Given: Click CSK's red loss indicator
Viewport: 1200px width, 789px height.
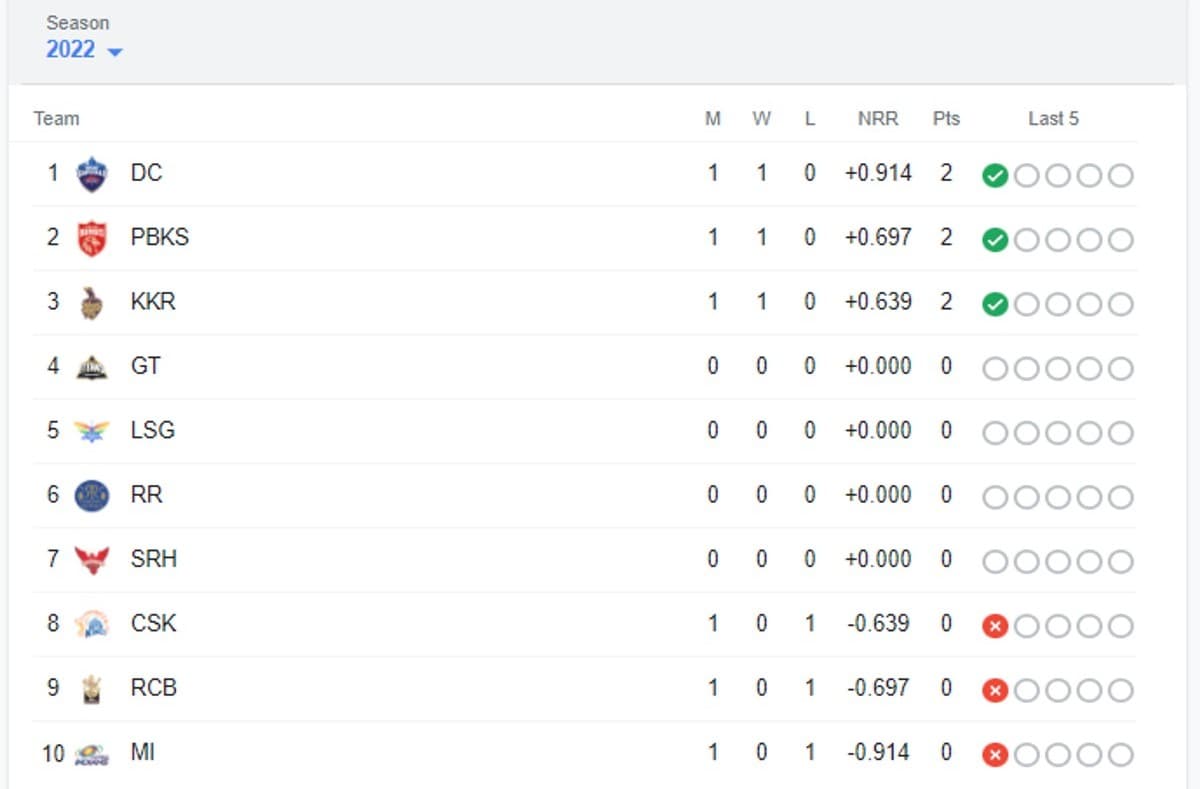Looking at the screenshot, I should [x=995, y=626].
